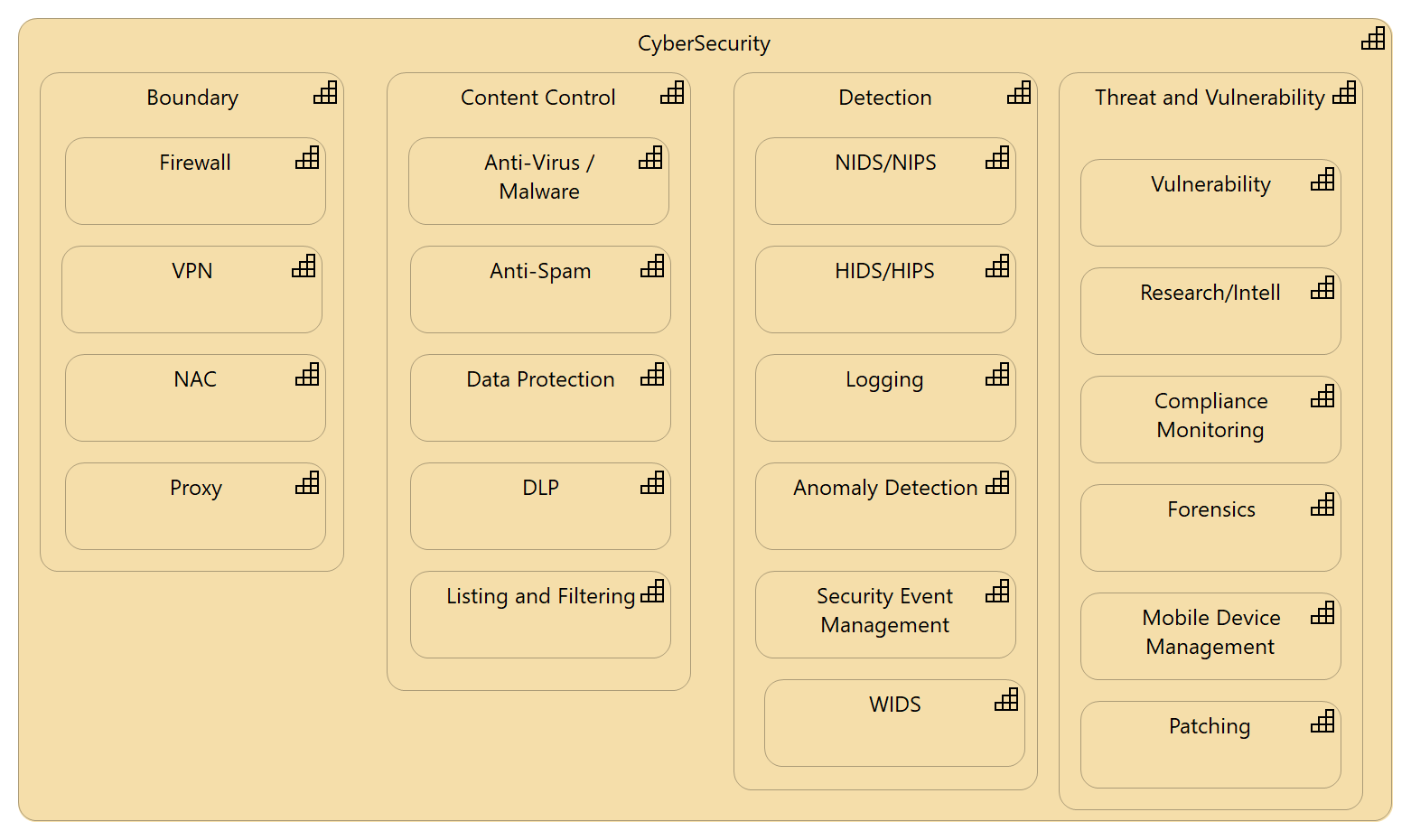Click the Compliance Monitoring label
1411x840 pixels.
pyautogui.click(x=1210, y=415)
